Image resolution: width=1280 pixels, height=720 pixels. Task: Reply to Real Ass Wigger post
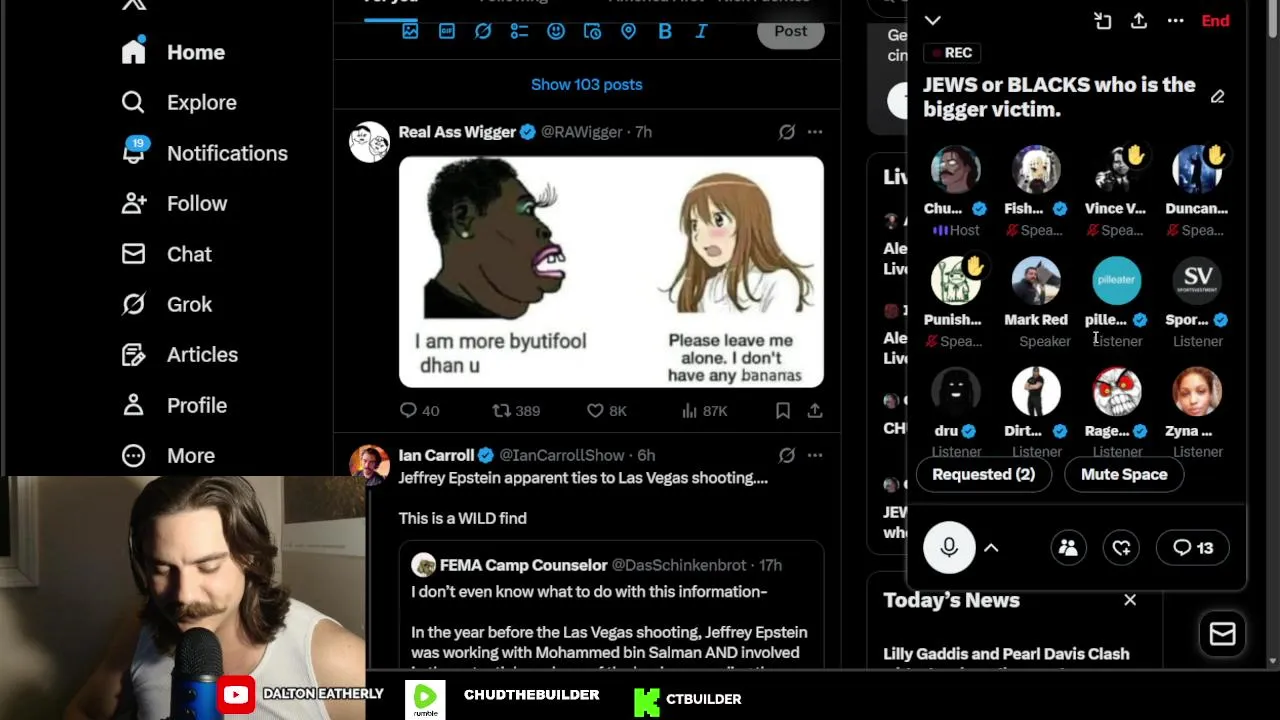point(419,410)
